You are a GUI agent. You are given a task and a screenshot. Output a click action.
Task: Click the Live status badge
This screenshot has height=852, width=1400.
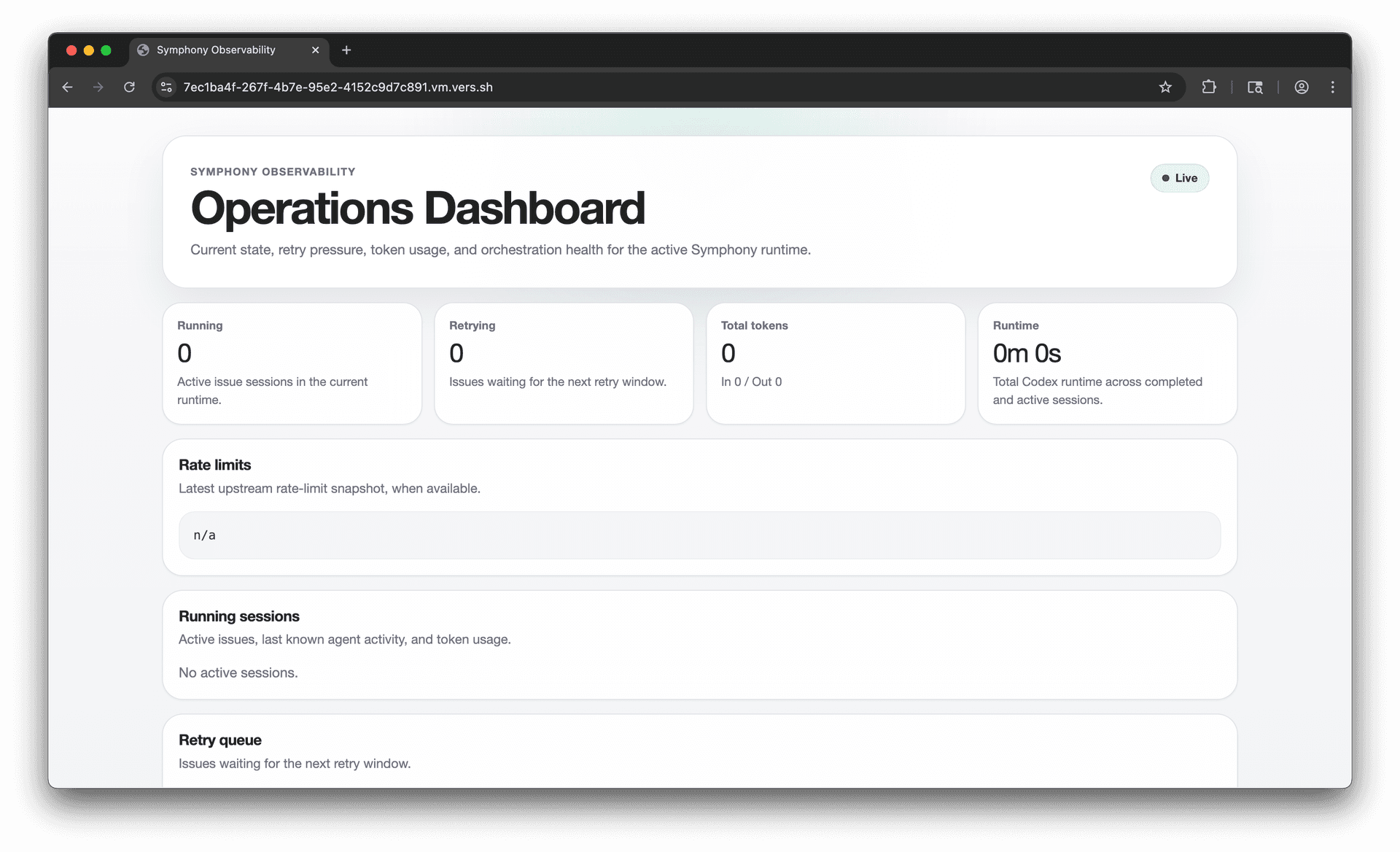pyautogui.click(x=1179, y=178)
